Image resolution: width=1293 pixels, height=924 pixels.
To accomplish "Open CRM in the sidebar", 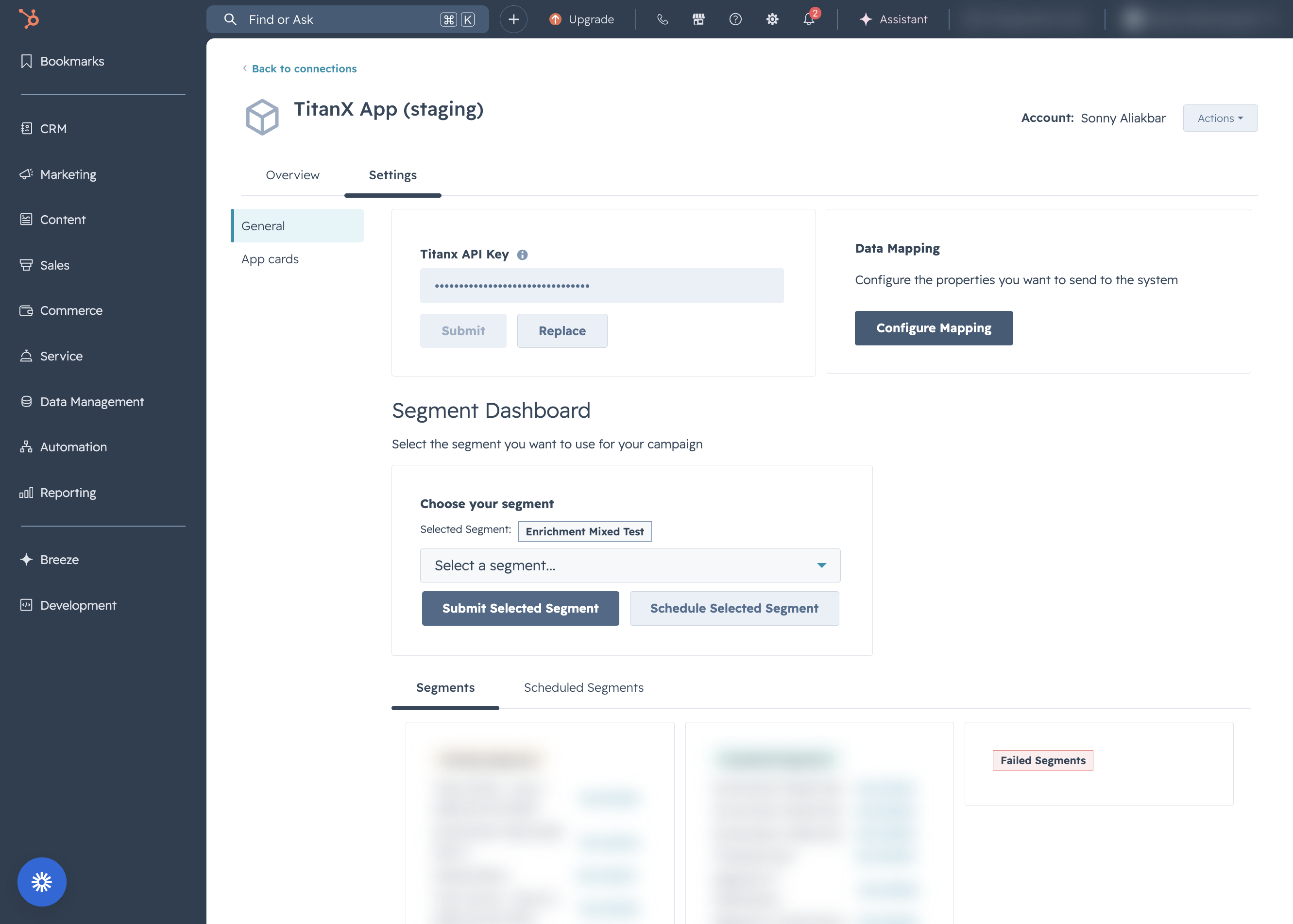I will 44,129.
